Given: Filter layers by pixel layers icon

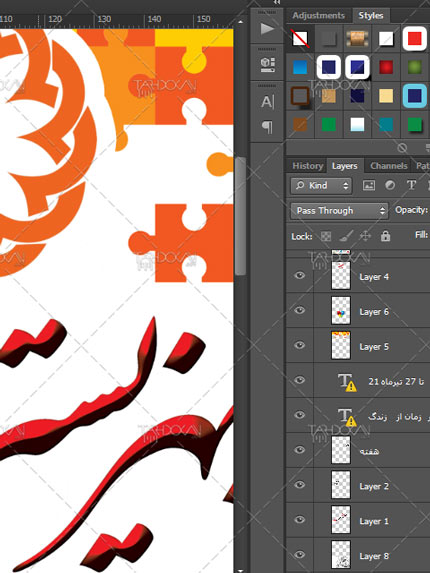Looking at the screenshot, I should point(369,186).
